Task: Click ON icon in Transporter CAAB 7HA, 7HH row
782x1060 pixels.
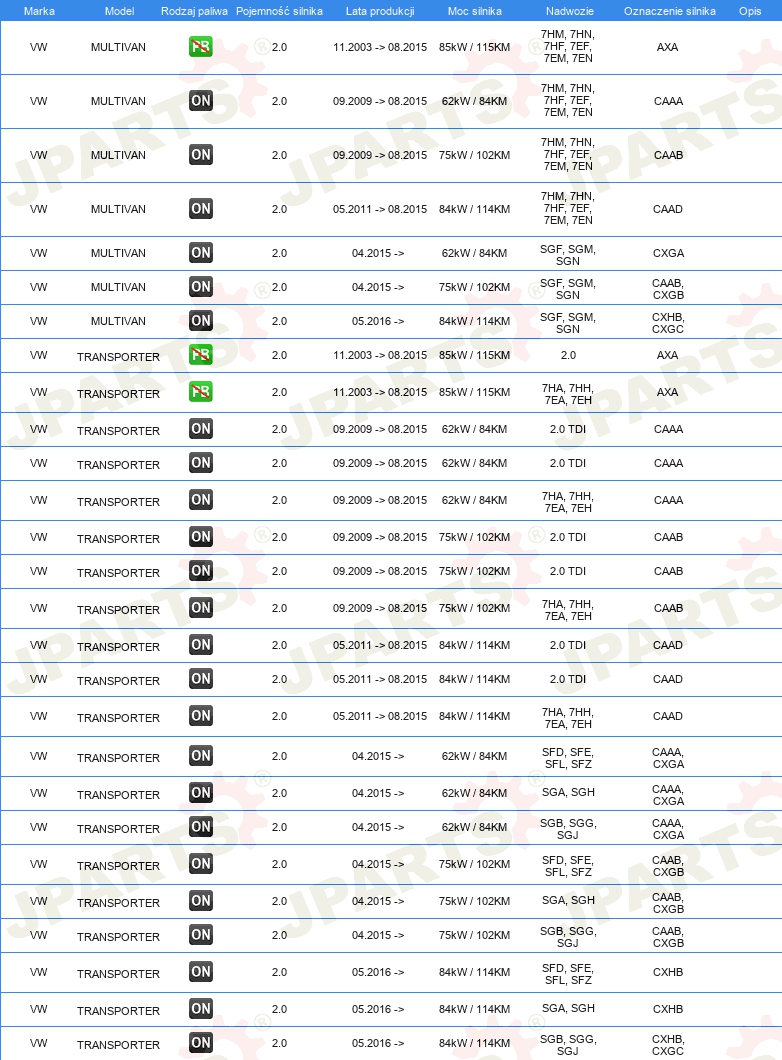Action: click(201, 608)
